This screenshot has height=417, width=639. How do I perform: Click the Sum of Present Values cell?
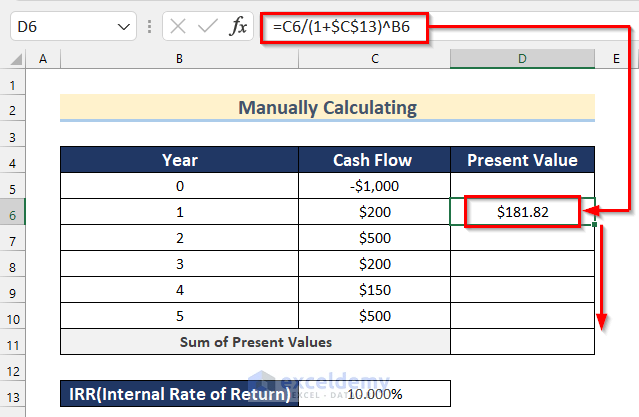click(255, 342)
